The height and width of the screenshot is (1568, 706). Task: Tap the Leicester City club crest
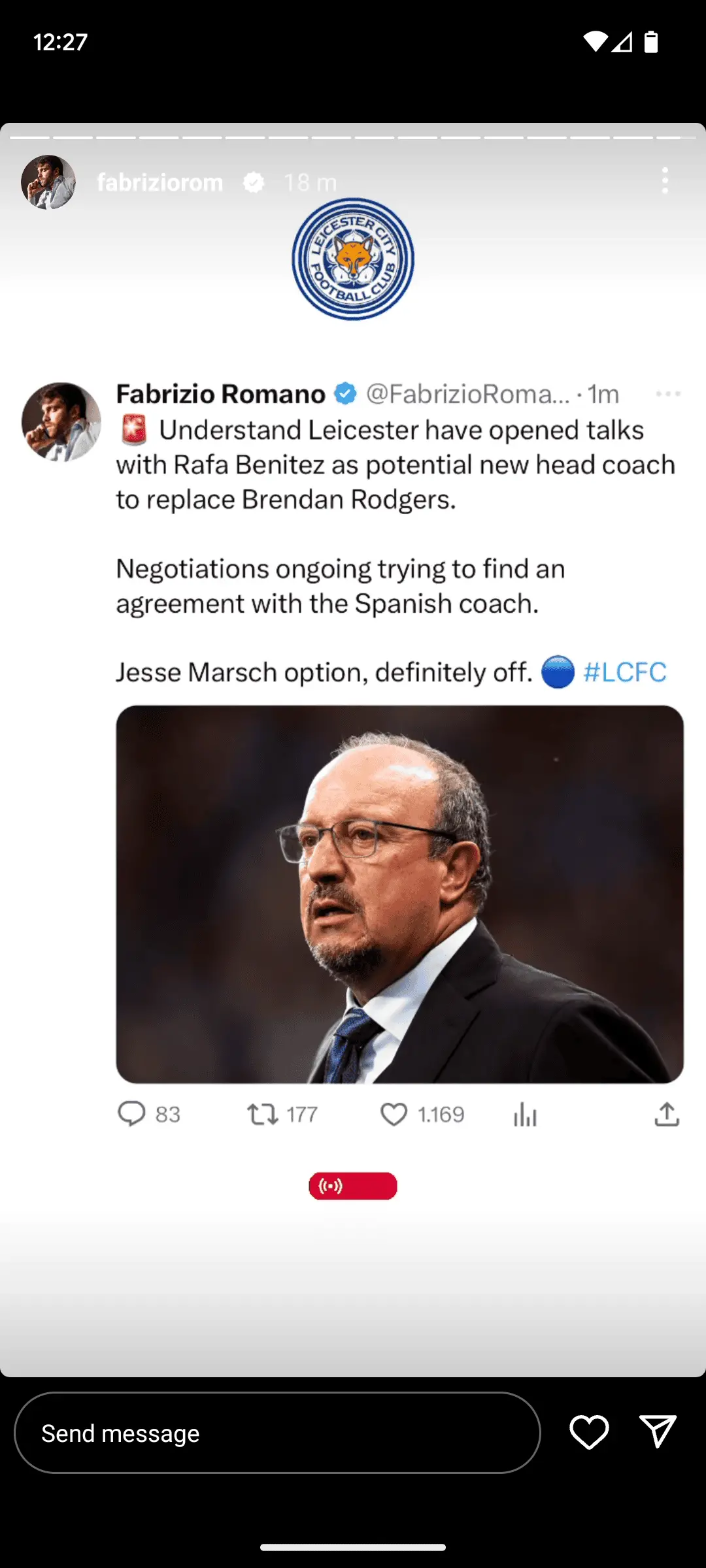click(x=353, y=259)
